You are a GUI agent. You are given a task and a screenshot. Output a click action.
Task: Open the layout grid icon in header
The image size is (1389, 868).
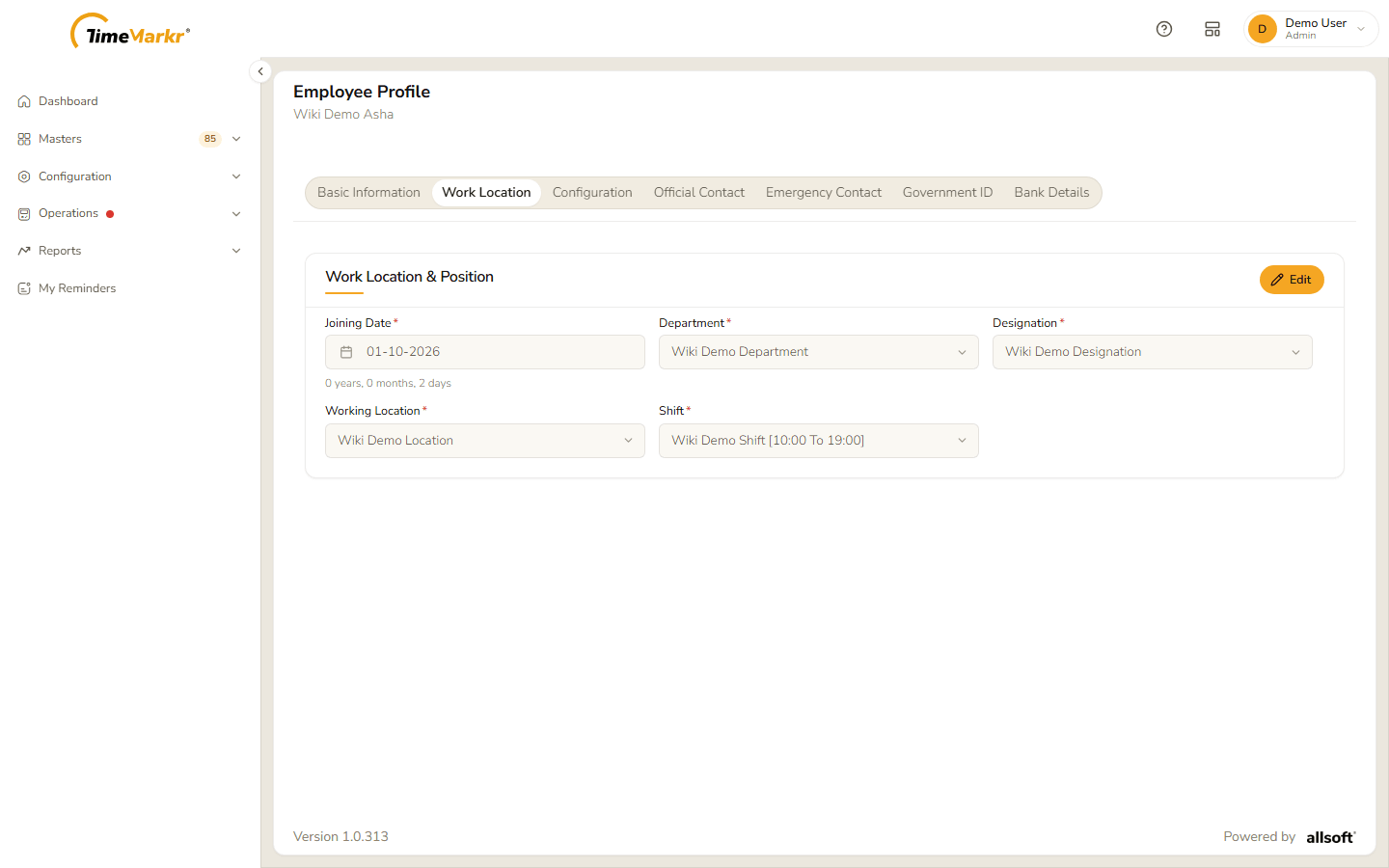click(x=1212, y=29)
